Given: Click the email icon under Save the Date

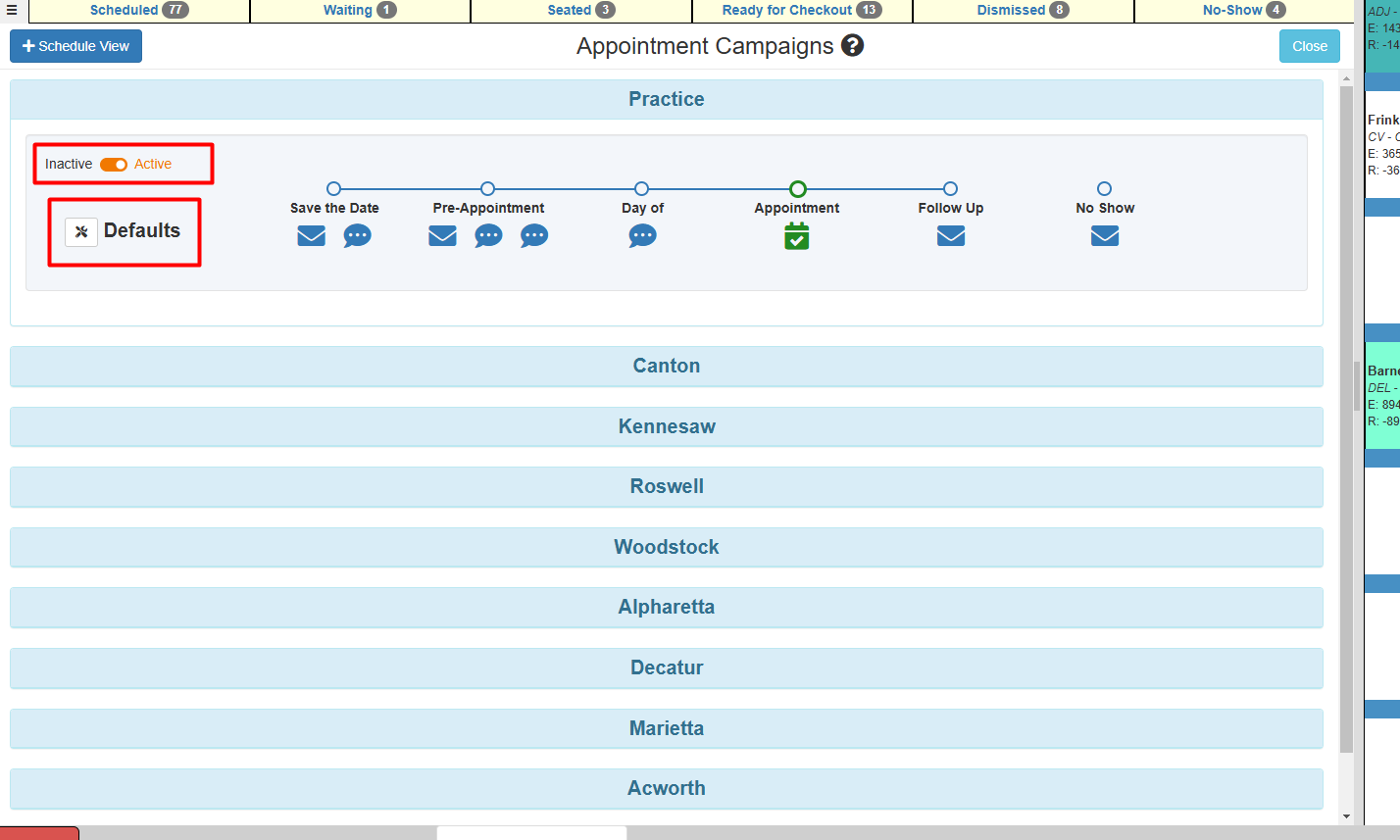Looking at the screenshot, I should click(311, 235).
